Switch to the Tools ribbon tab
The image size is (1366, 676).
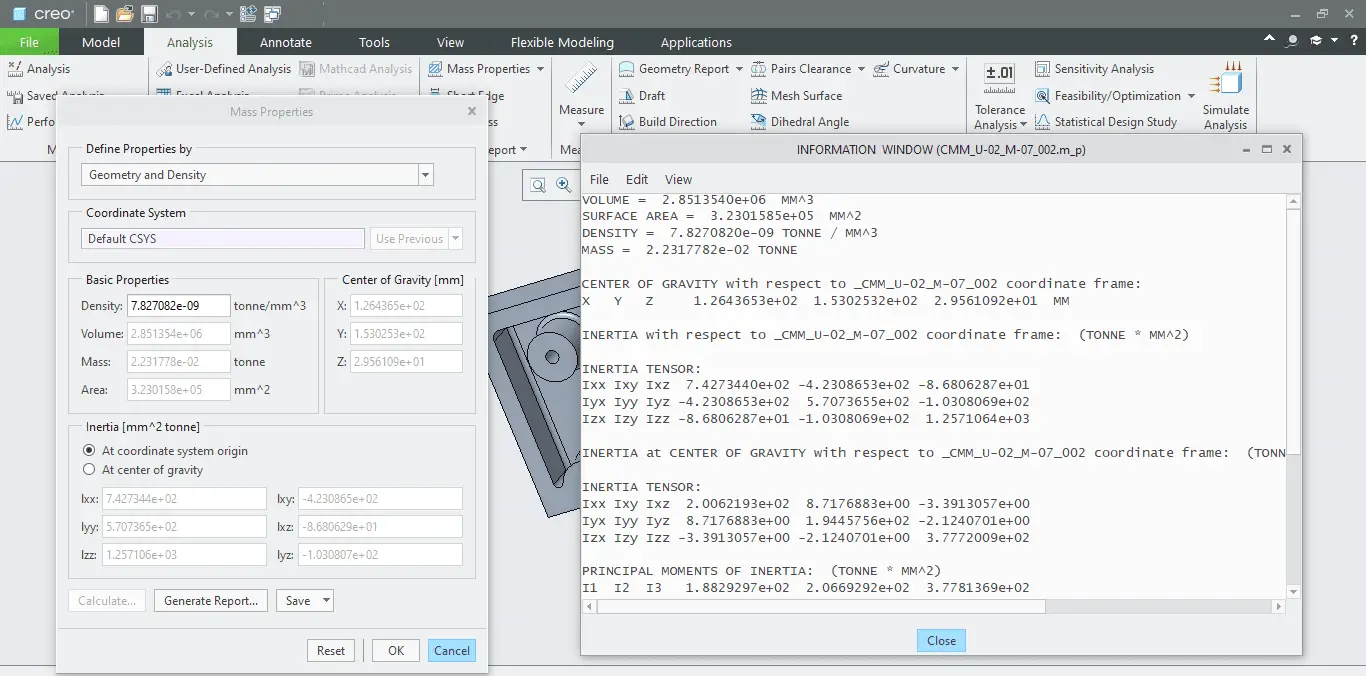coord(374,42)
